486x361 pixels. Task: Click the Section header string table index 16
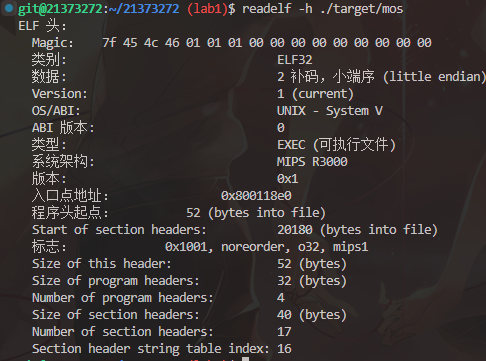tap(284, 349)
